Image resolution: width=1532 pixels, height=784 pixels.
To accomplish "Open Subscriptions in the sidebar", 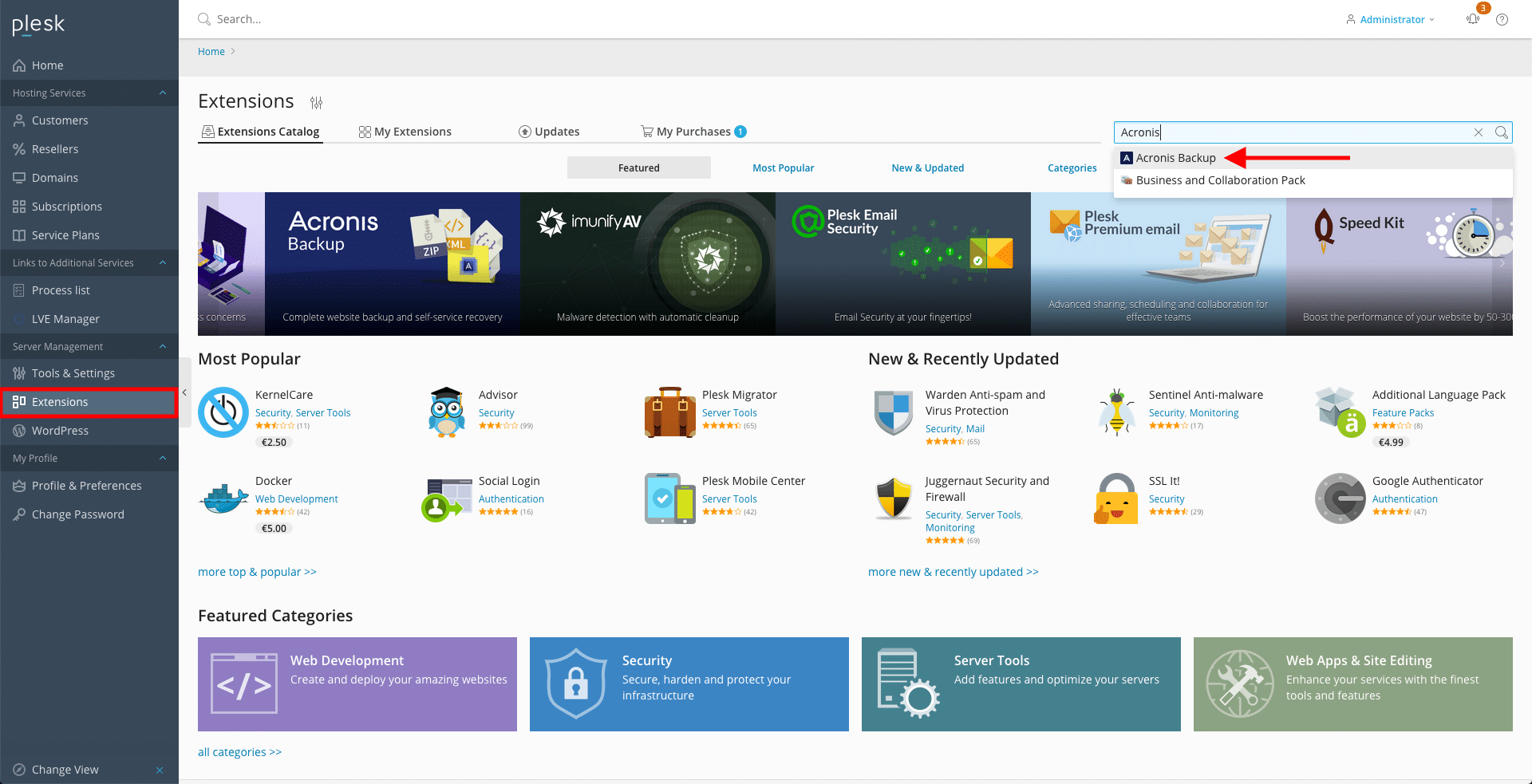I will tap(89, 207).
